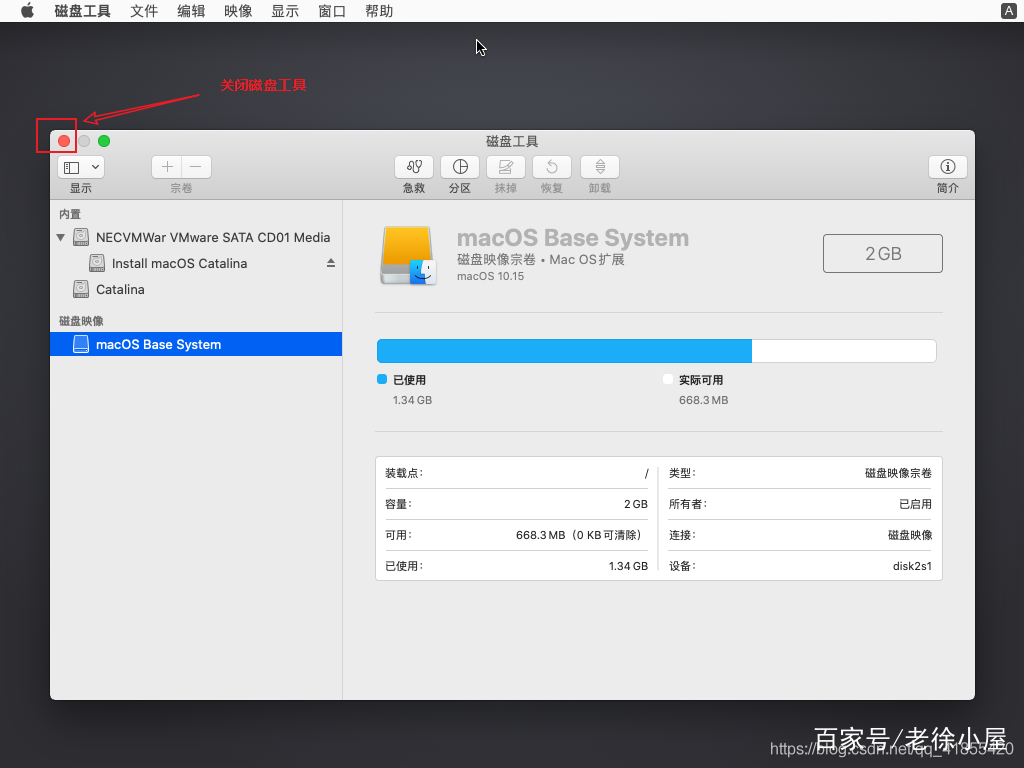Click the 668.3 MB value under 实际可用
This screenshot has width=1024, height=768.
703,400
